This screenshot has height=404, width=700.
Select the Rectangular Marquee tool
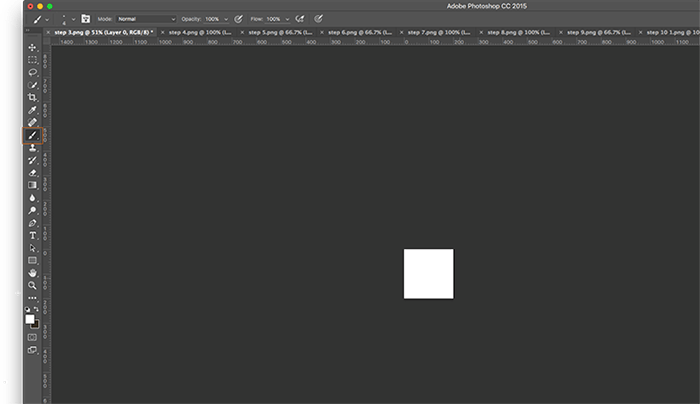[x=32, y=60]
